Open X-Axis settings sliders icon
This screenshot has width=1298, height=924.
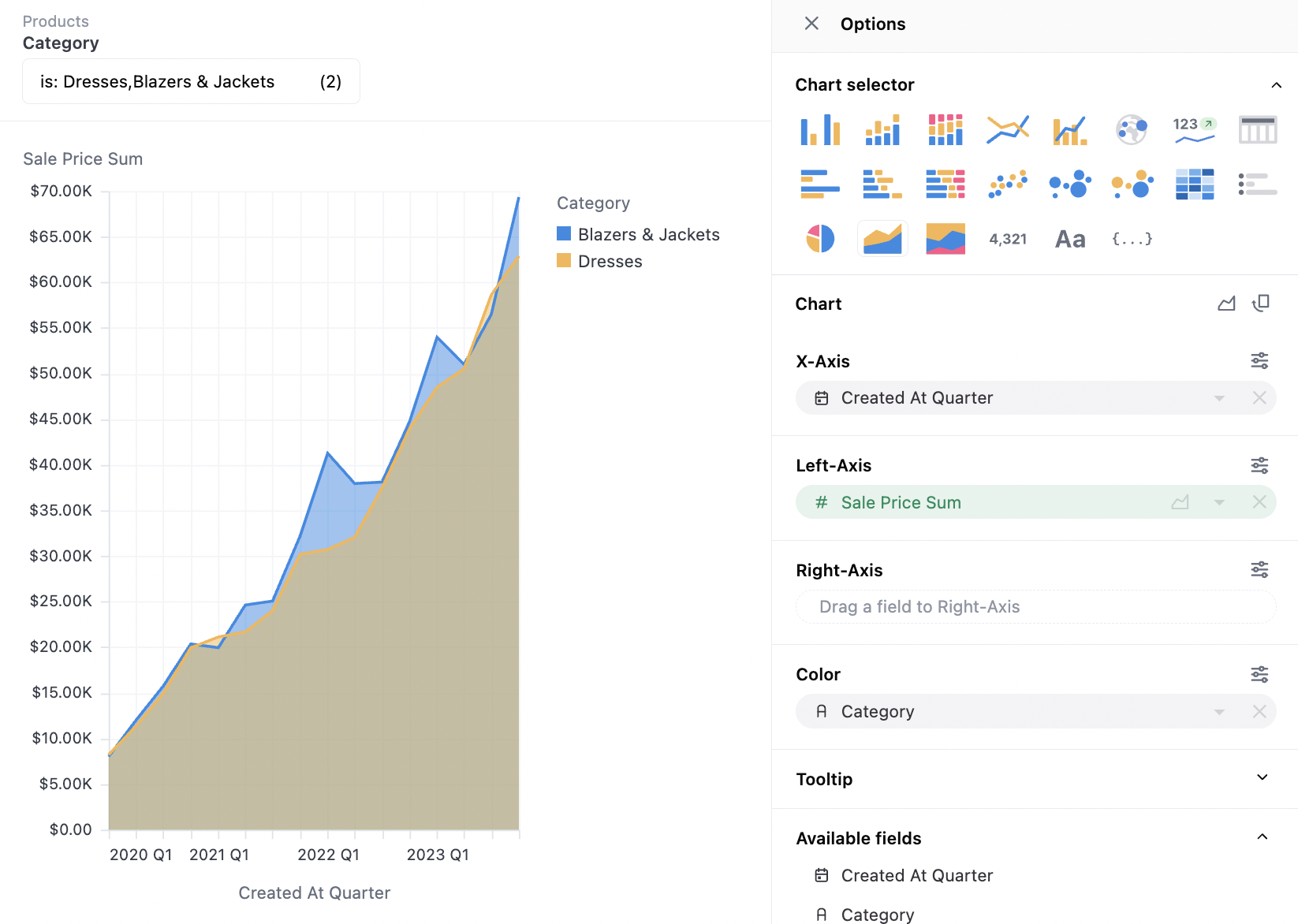[x=1259, y=361]
